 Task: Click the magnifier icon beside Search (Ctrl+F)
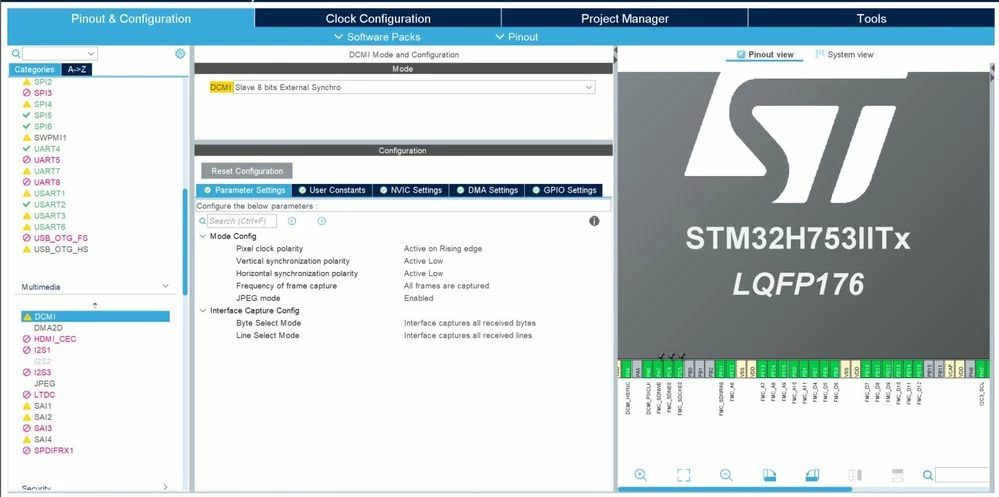coord(203,221)
